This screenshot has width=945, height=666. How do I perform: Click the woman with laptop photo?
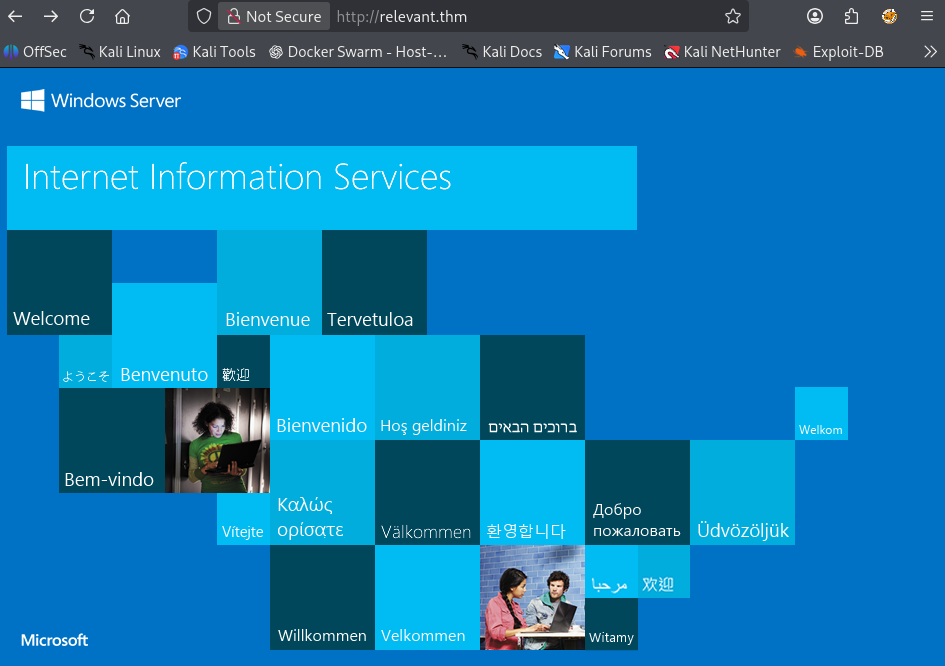coord(218,441)
